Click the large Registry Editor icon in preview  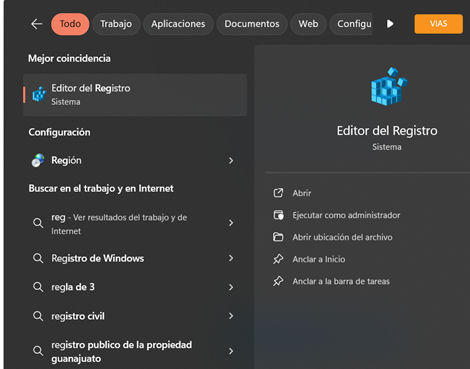tap(389, 87)
